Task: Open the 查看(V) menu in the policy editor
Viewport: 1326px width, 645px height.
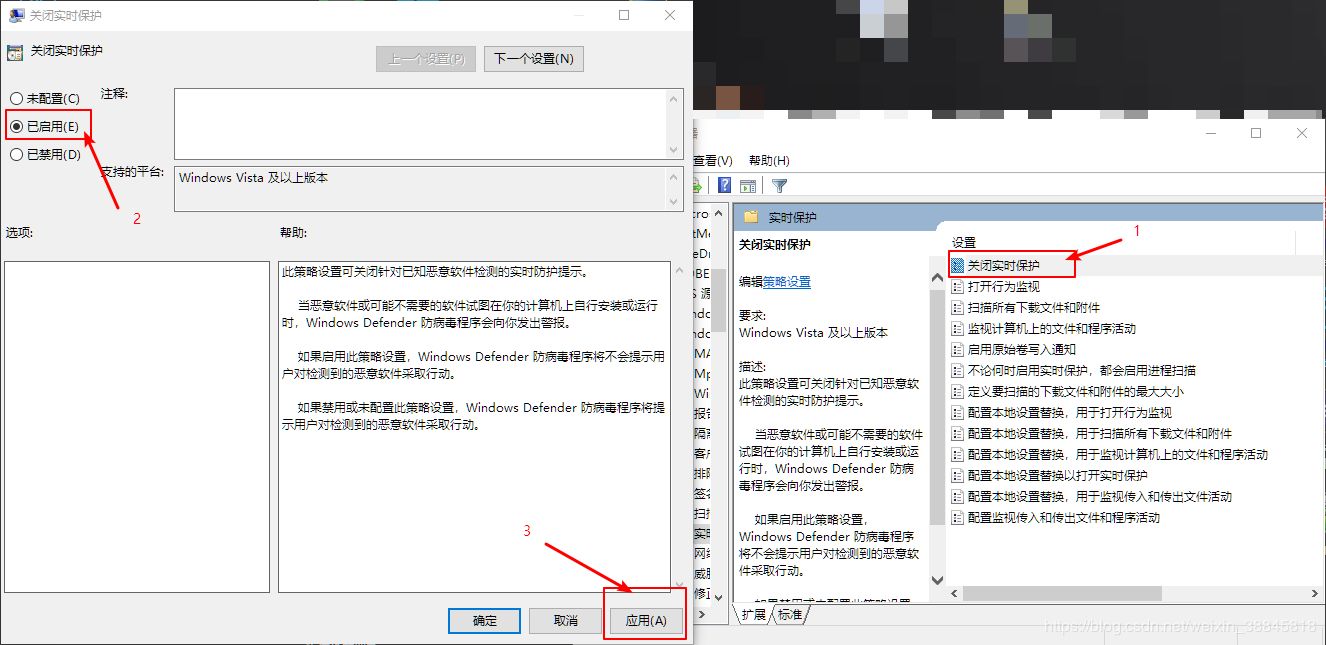Action: 714,160
